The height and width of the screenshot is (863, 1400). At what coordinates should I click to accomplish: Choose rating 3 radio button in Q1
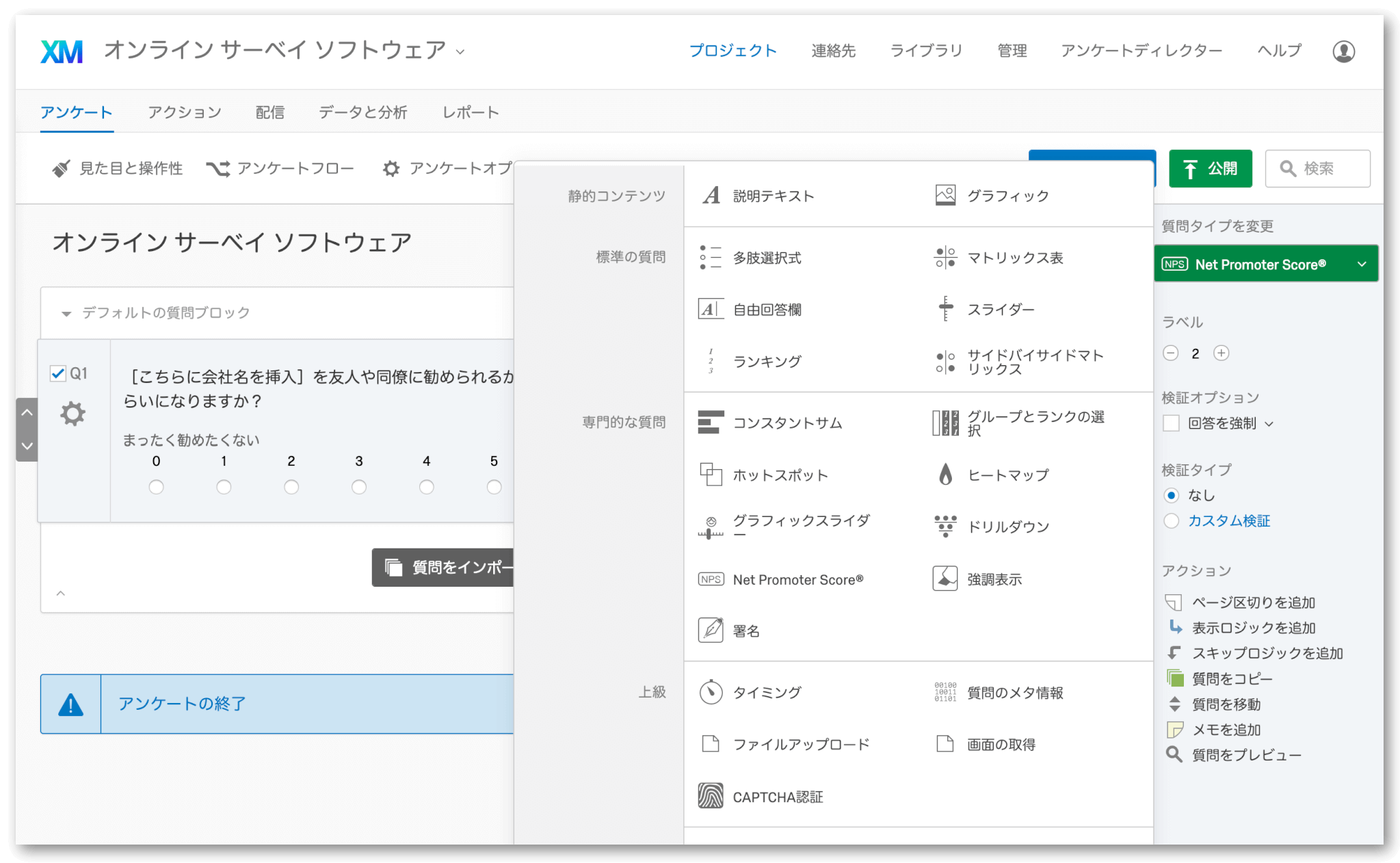coord(359,487)
